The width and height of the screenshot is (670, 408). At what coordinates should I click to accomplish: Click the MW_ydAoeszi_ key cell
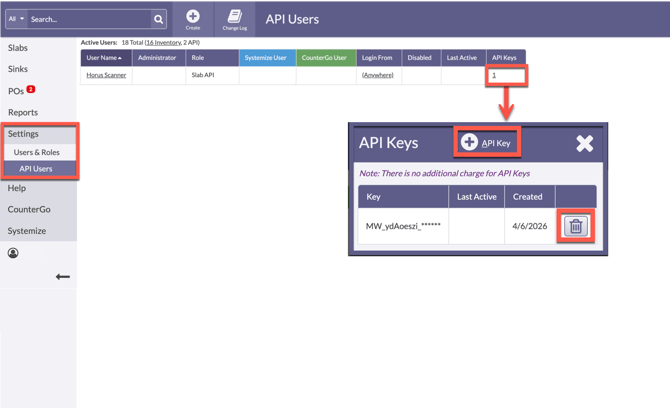pyautogui.click(x=403, y=226)
